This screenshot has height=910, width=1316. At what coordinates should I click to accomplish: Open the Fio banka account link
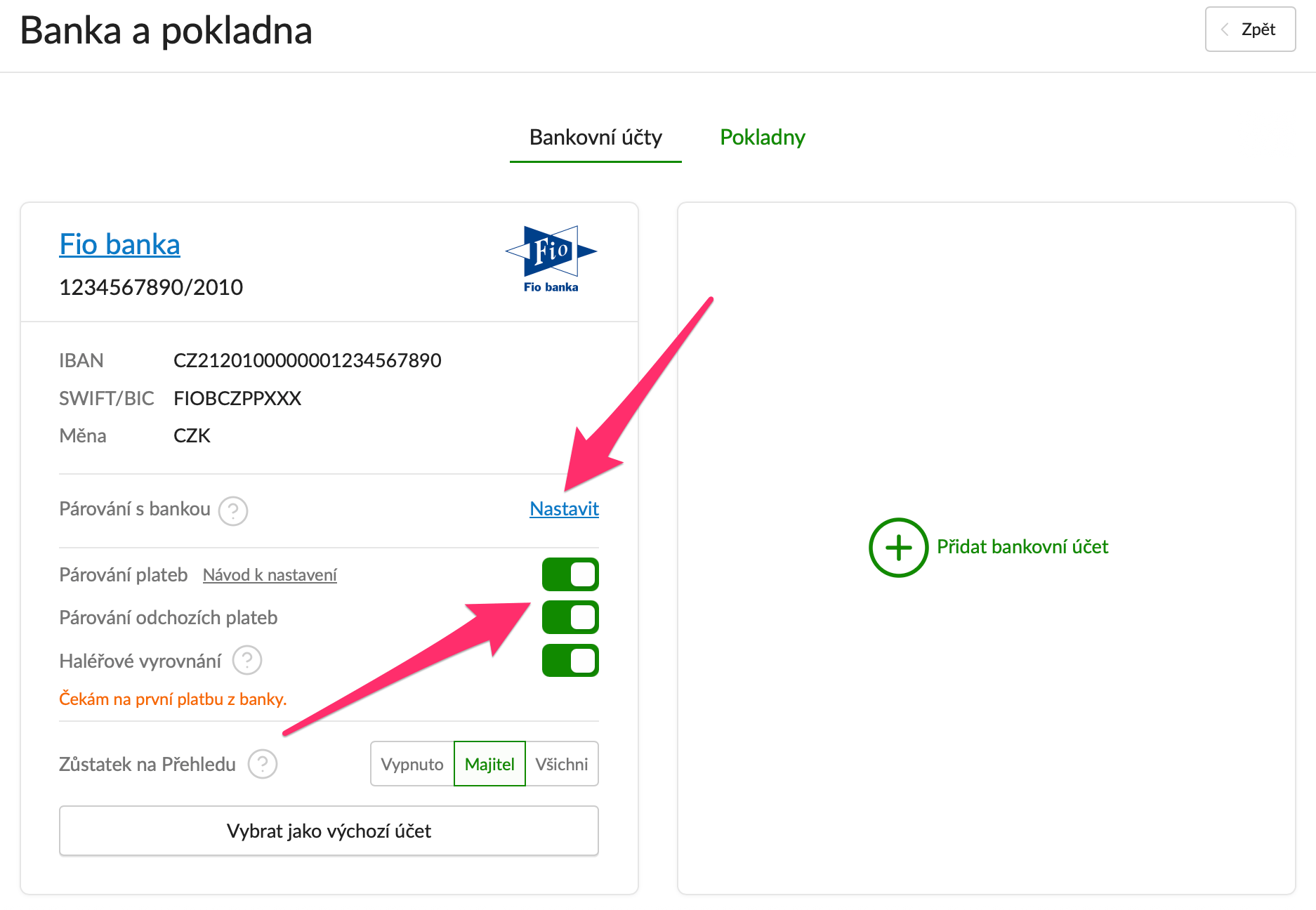point(119,244)
